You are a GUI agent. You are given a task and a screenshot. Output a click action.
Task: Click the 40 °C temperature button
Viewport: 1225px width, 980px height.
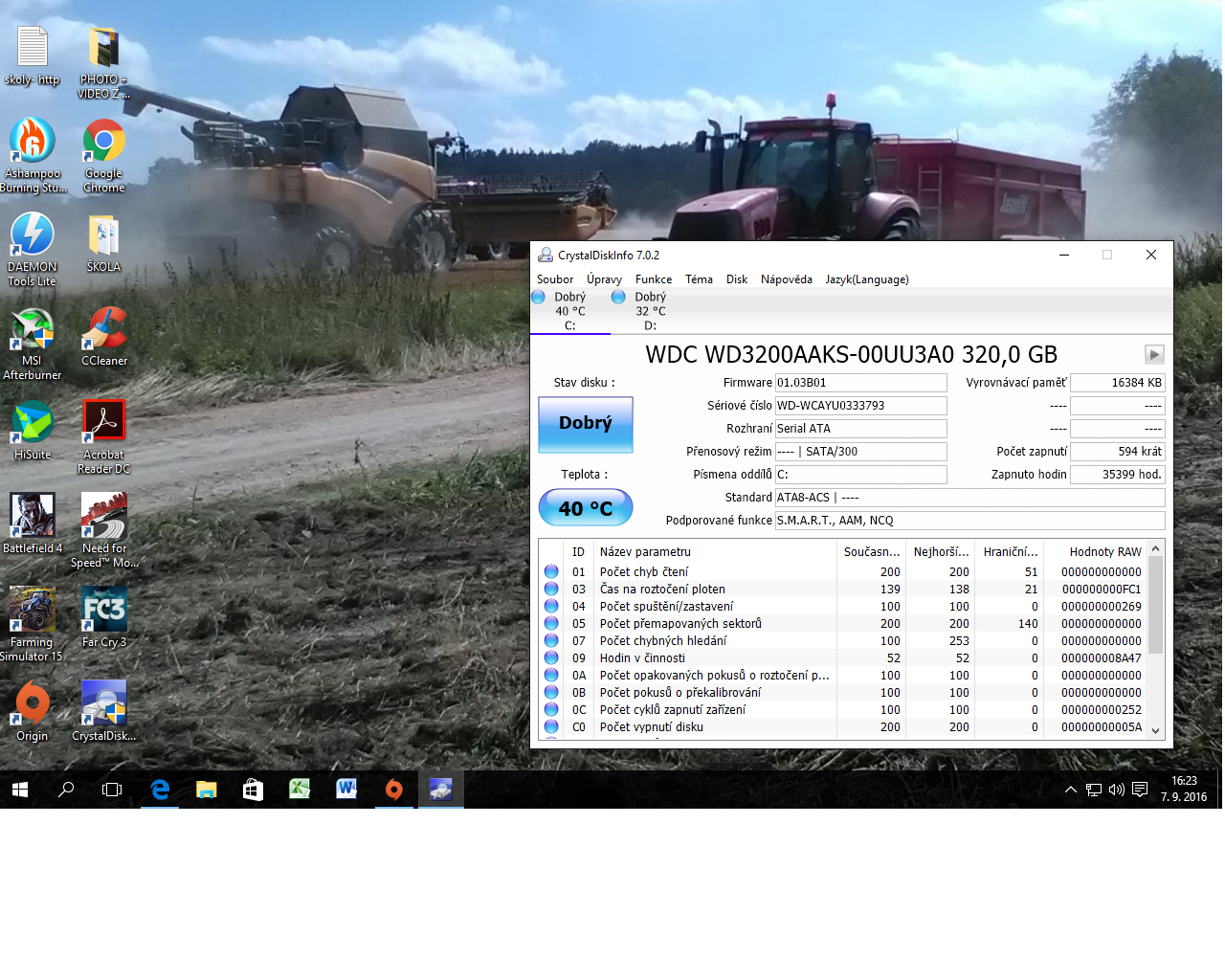[x=585, y=508]
